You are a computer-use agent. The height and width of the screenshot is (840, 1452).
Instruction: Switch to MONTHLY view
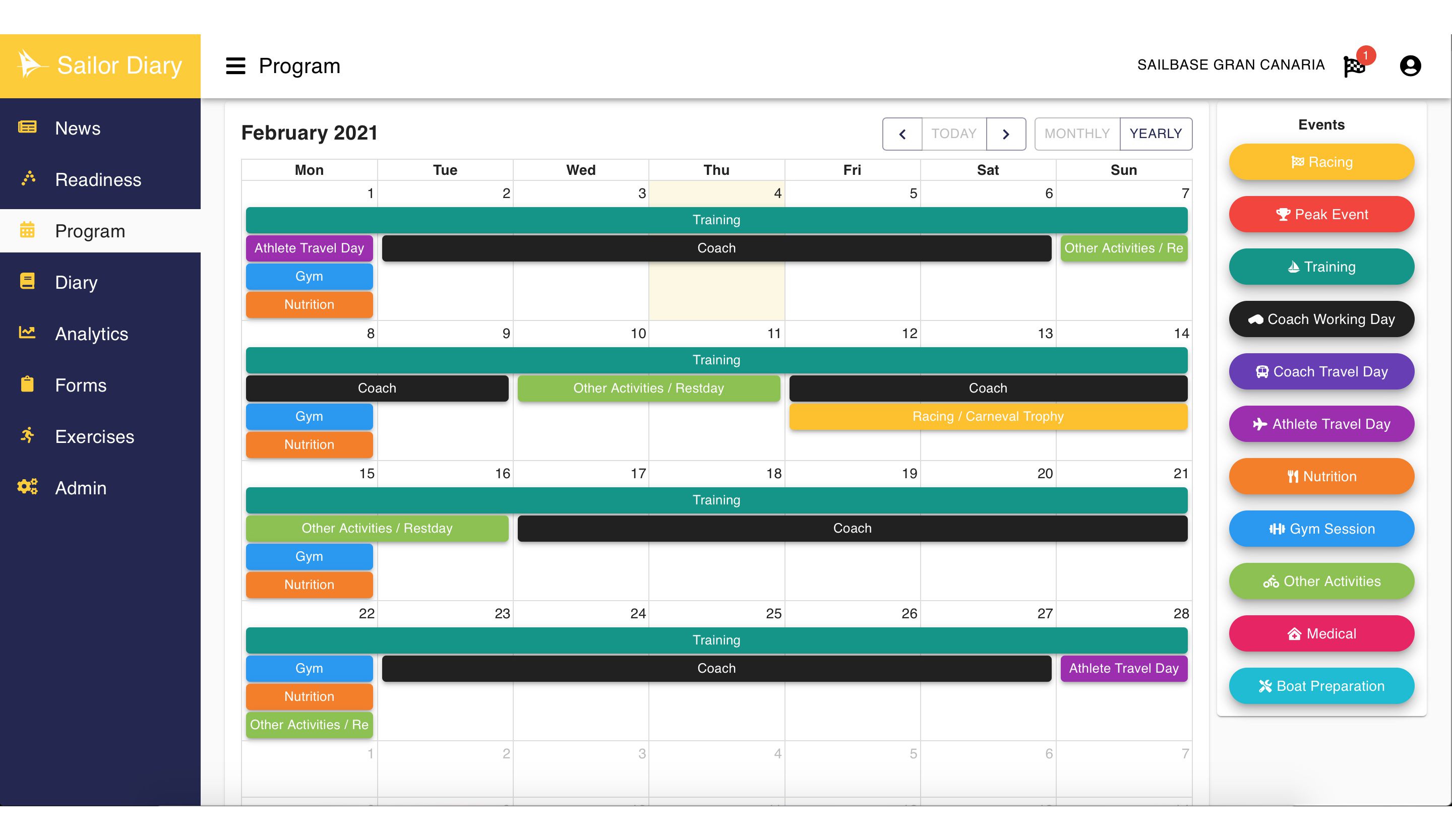coord(1077,134)
